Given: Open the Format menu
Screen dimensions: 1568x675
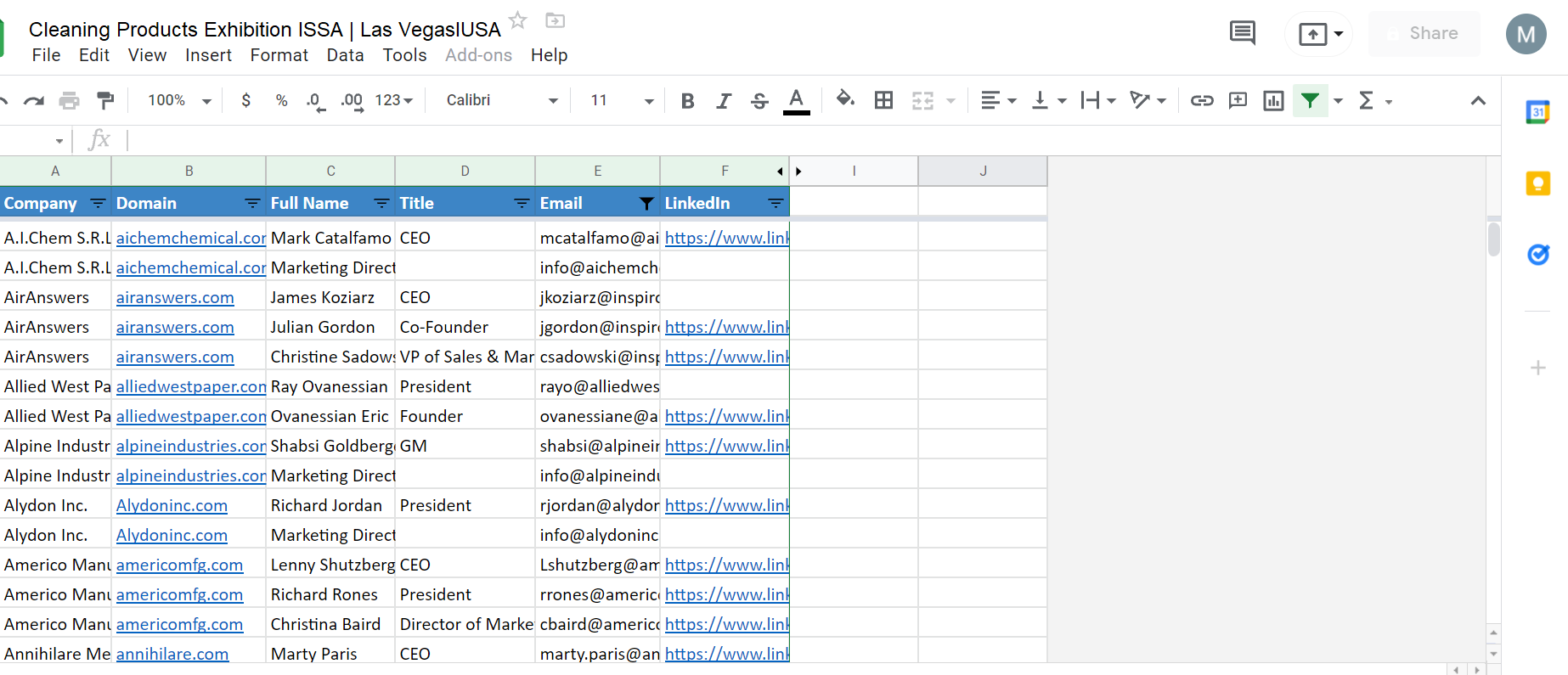Looking at the screenshot, I should tap(279, 55).
